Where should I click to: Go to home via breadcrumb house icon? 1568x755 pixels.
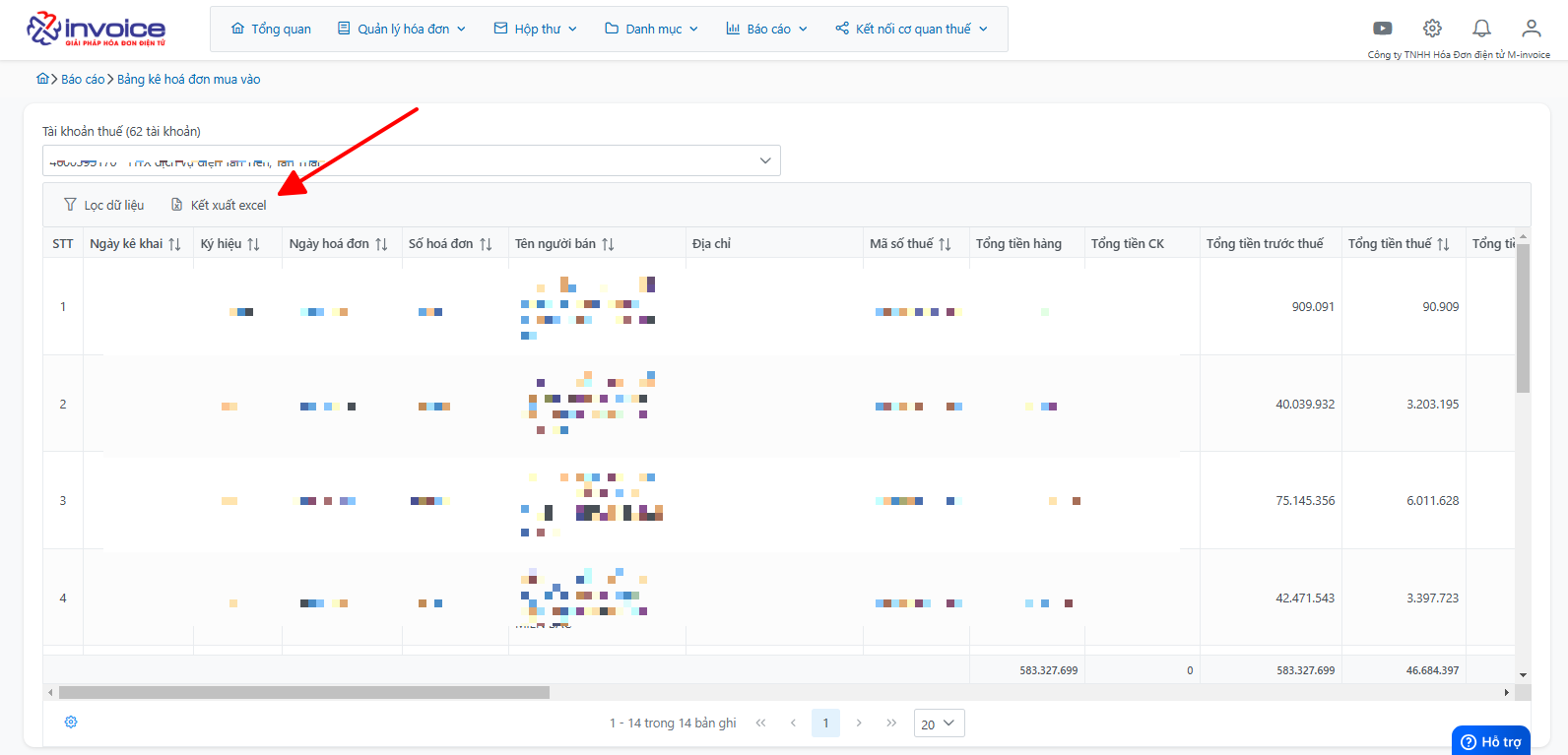point(42,79)
